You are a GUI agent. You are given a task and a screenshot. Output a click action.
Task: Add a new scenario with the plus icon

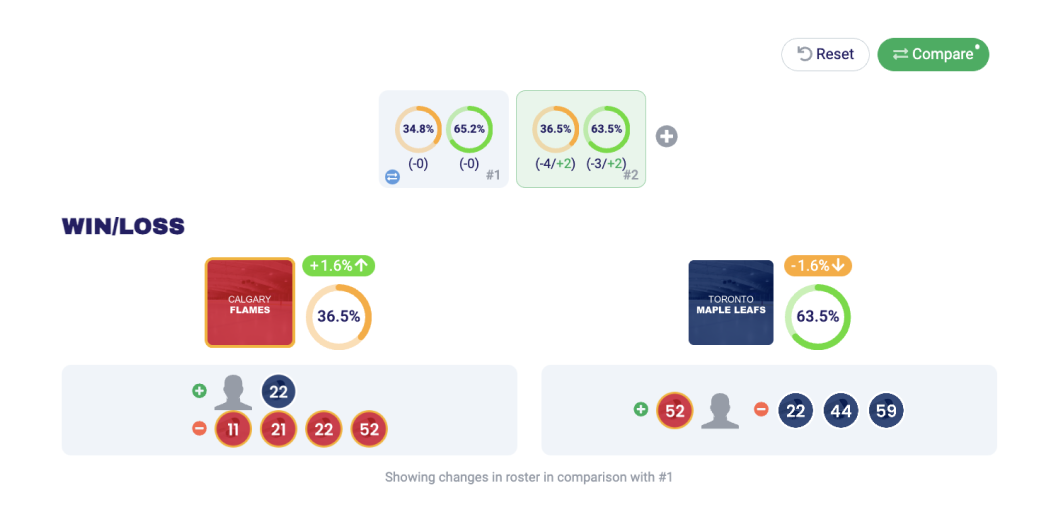[666, 136]
